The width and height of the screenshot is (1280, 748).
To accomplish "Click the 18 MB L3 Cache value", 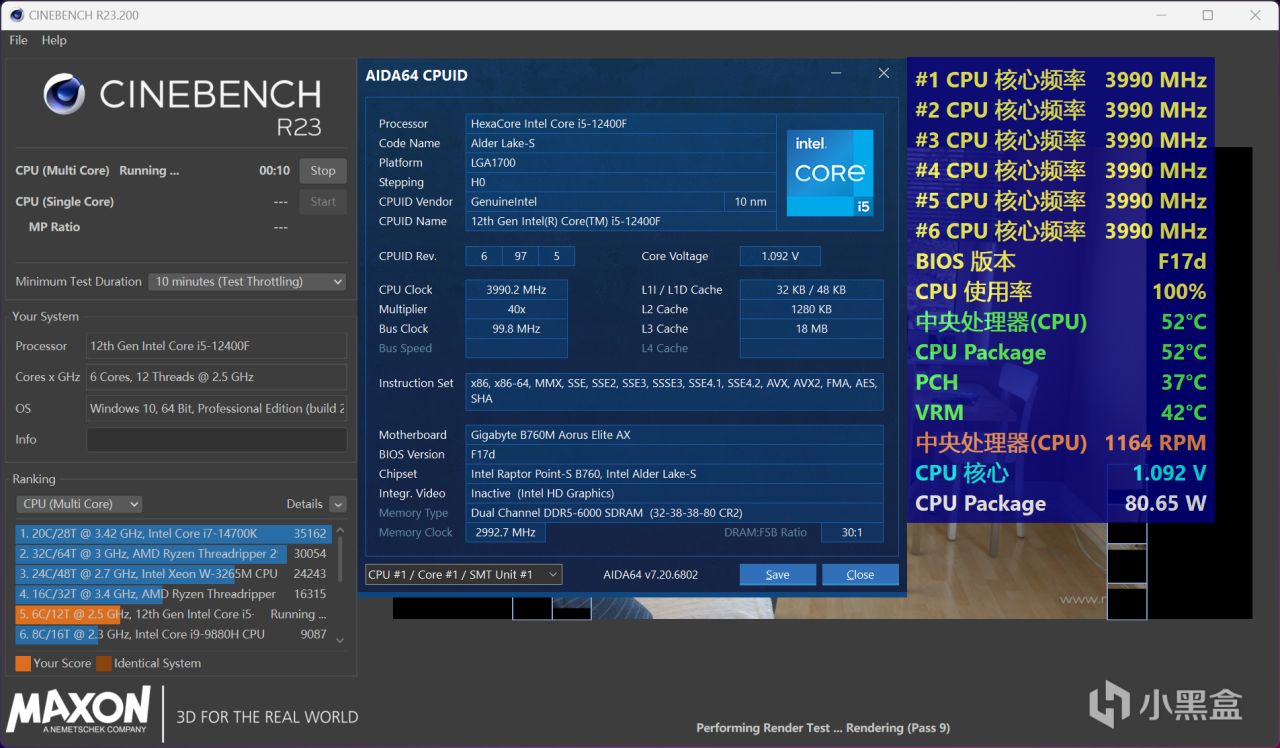I will [x=811, y=329].
